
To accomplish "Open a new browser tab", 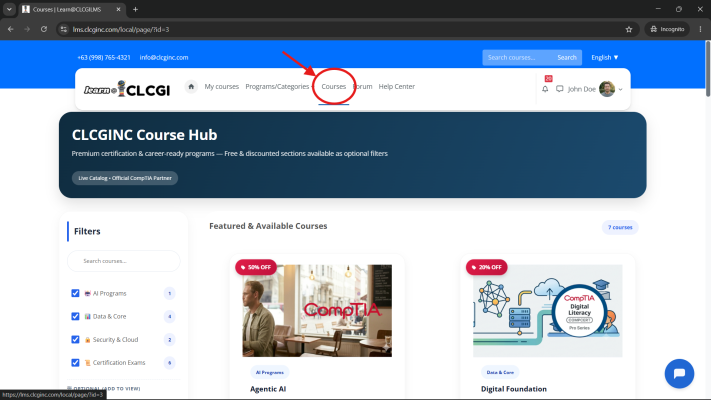I will (135, 9).
